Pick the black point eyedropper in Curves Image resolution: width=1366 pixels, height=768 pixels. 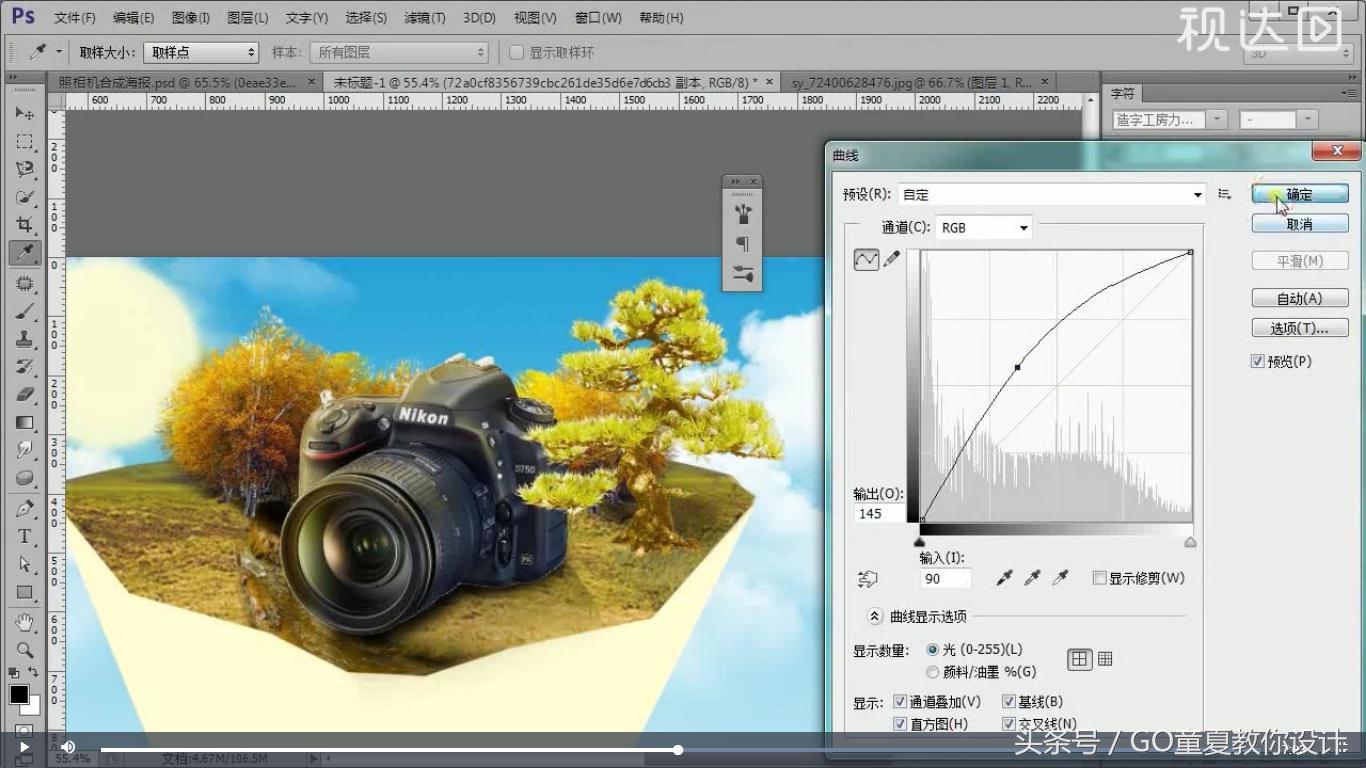coord(1005,577)
